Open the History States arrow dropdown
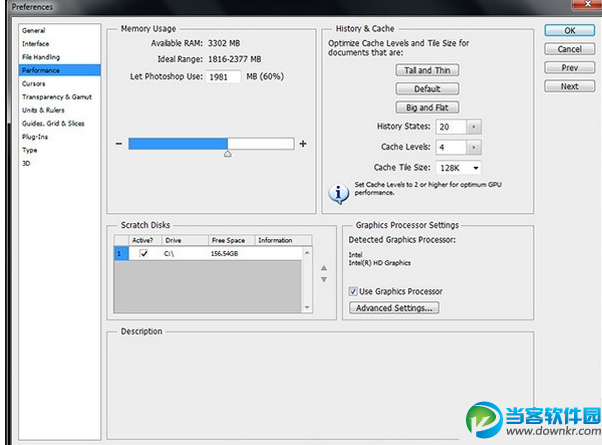602x445 pixels. [x=473, y=127]
